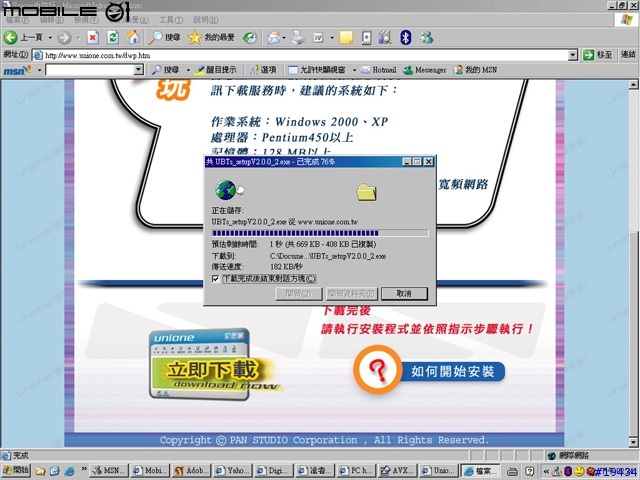Expand the msn logo dropdown arrow
This screenshot has height=480, width=640.
[x=40, y=70]
